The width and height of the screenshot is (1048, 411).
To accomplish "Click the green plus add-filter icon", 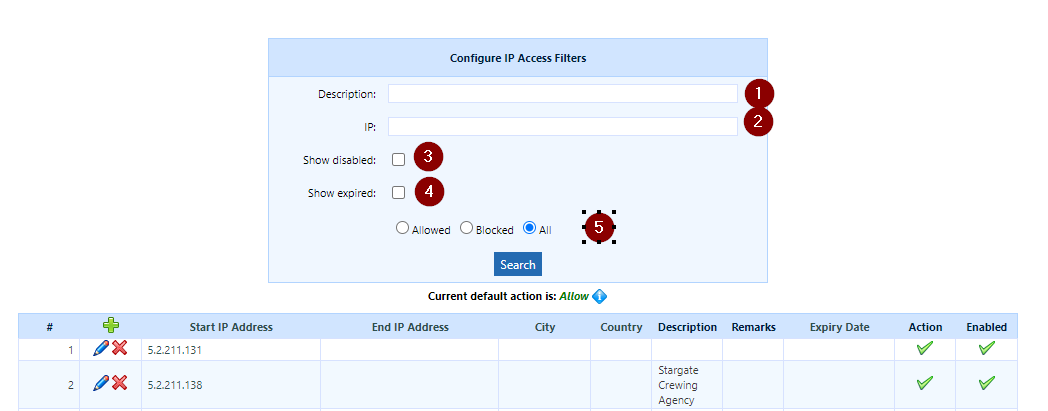I will (x=111, y=326).
